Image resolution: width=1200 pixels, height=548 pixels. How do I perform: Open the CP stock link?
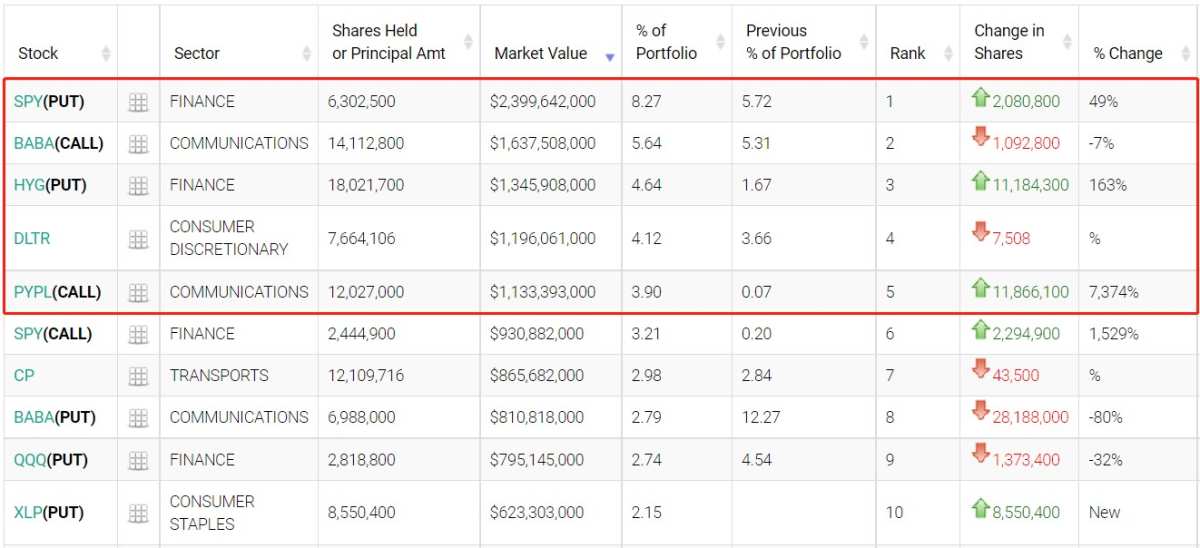[23, 376]
